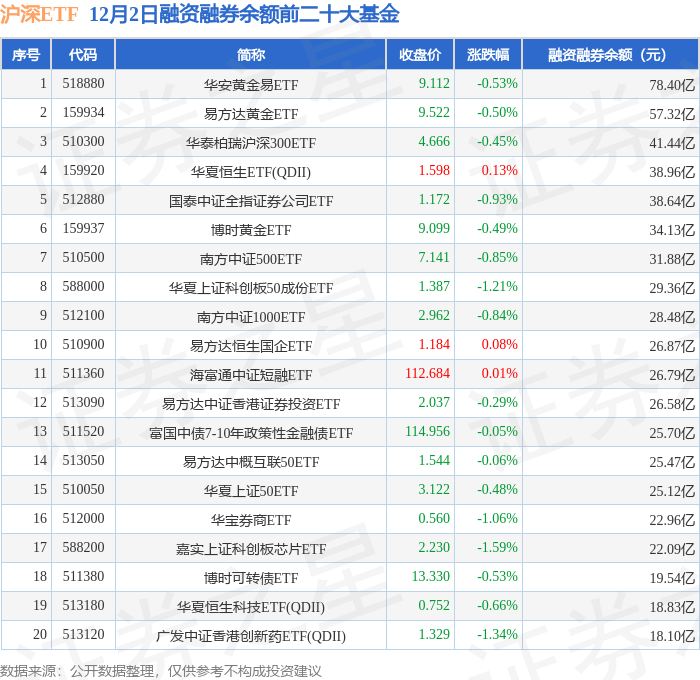This screenshot has width=700, height=680.
Task: Click the balance value 31.88亿
Action: 672,259
